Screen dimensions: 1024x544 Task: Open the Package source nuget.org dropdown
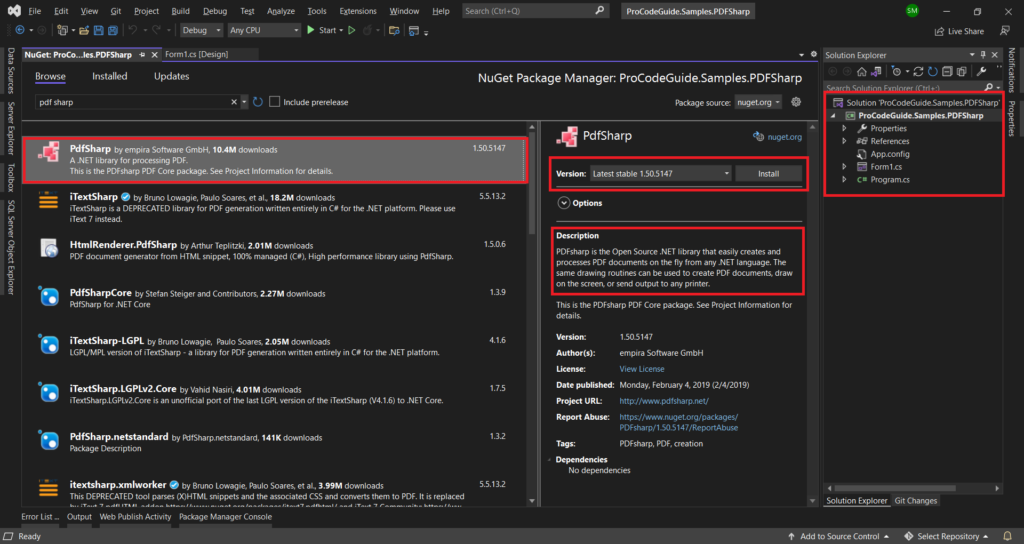click(758, 103)
